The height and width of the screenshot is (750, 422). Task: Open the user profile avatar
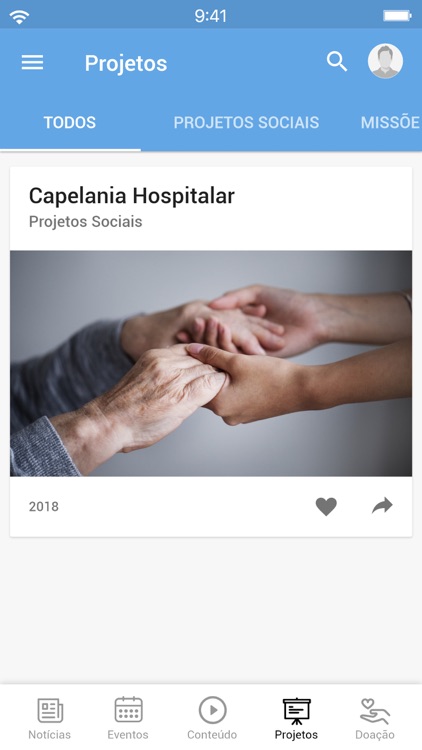coord(385,61)
